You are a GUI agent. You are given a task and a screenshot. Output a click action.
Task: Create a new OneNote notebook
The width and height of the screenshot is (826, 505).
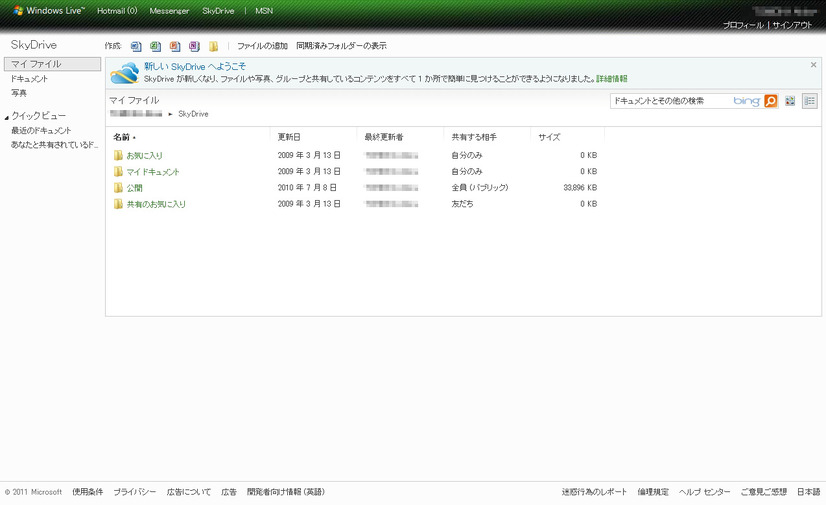[194, 46]
